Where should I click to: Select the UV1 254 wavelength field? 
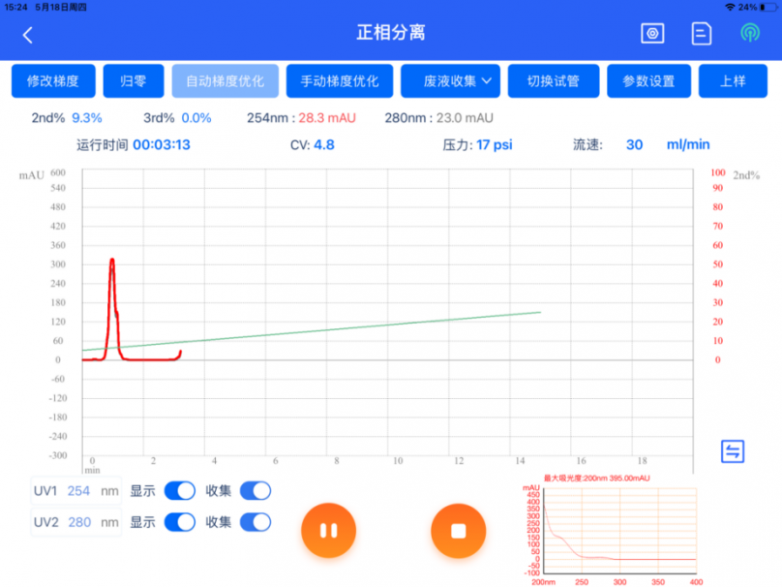tap(79, 491)
